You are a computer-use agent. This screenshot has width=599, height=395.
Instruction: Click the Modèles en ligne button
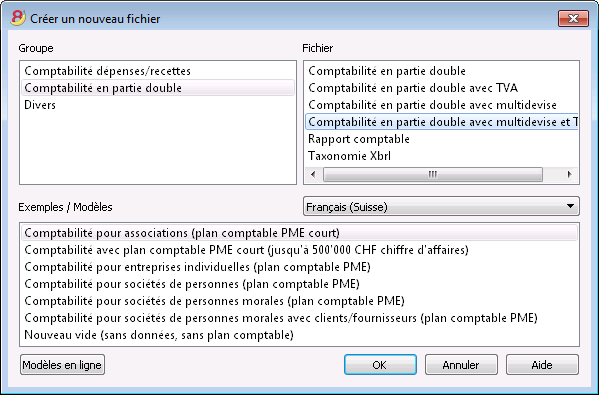(62, 365)
